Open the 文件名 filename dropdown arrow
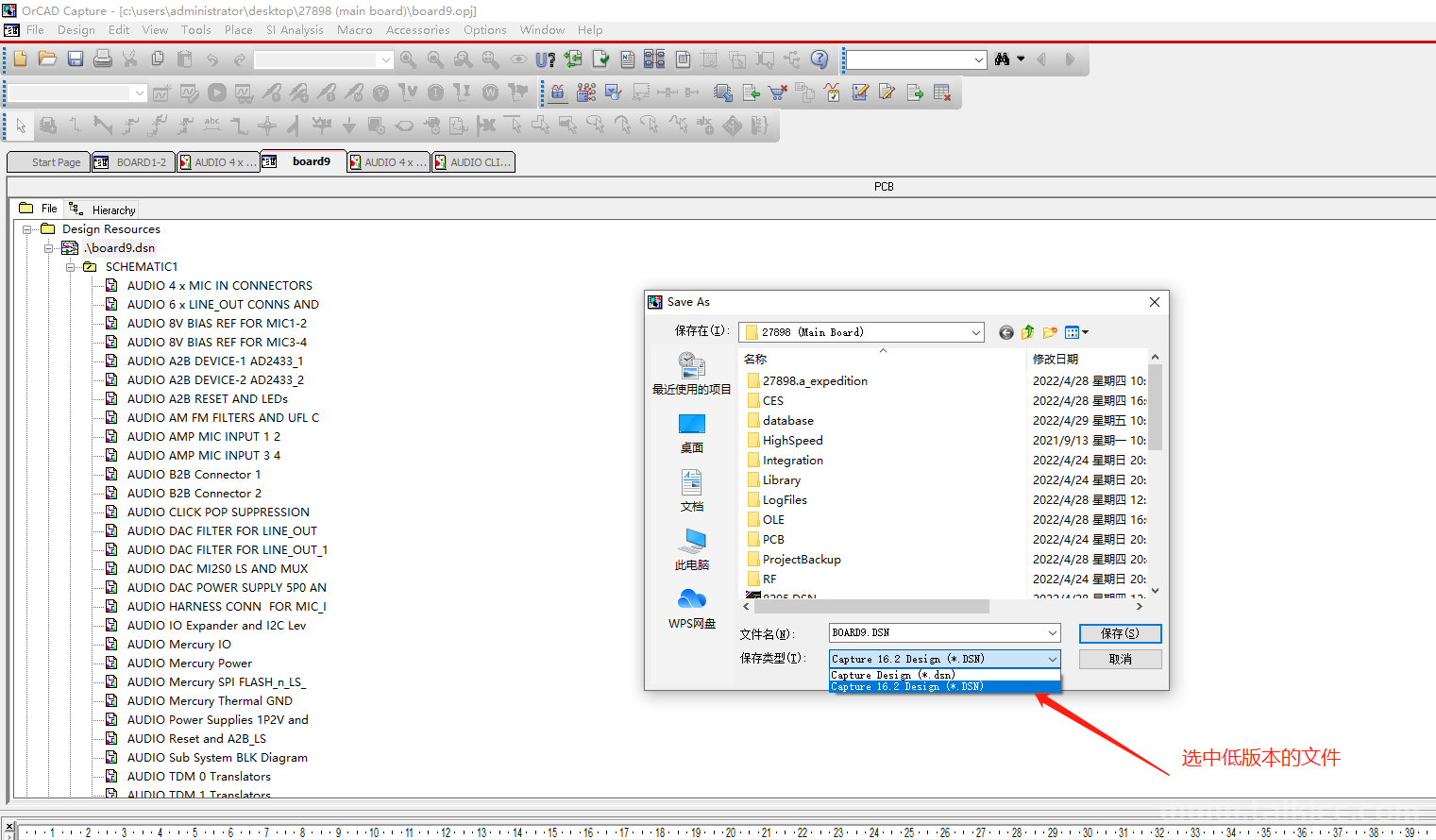Screen dimensions: 1436x840 coord(1052,633)
